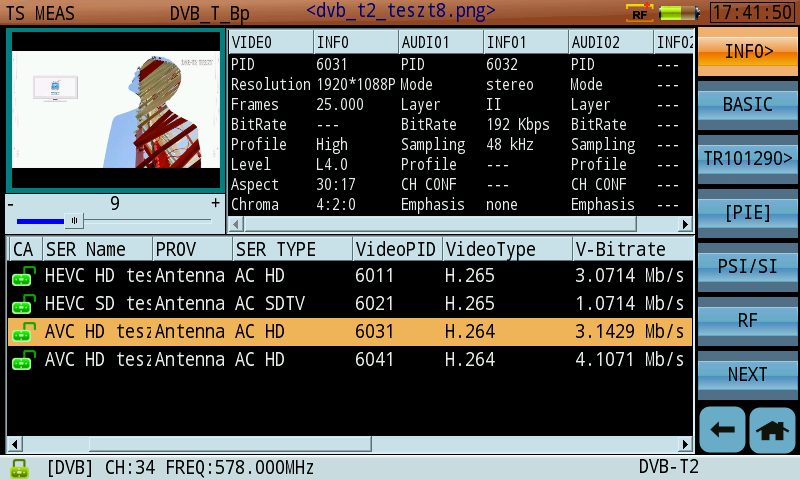Viewport: 800px width, 480px height.
Task: Toggle the [PIE] chart view
Action: coord(747,212)
